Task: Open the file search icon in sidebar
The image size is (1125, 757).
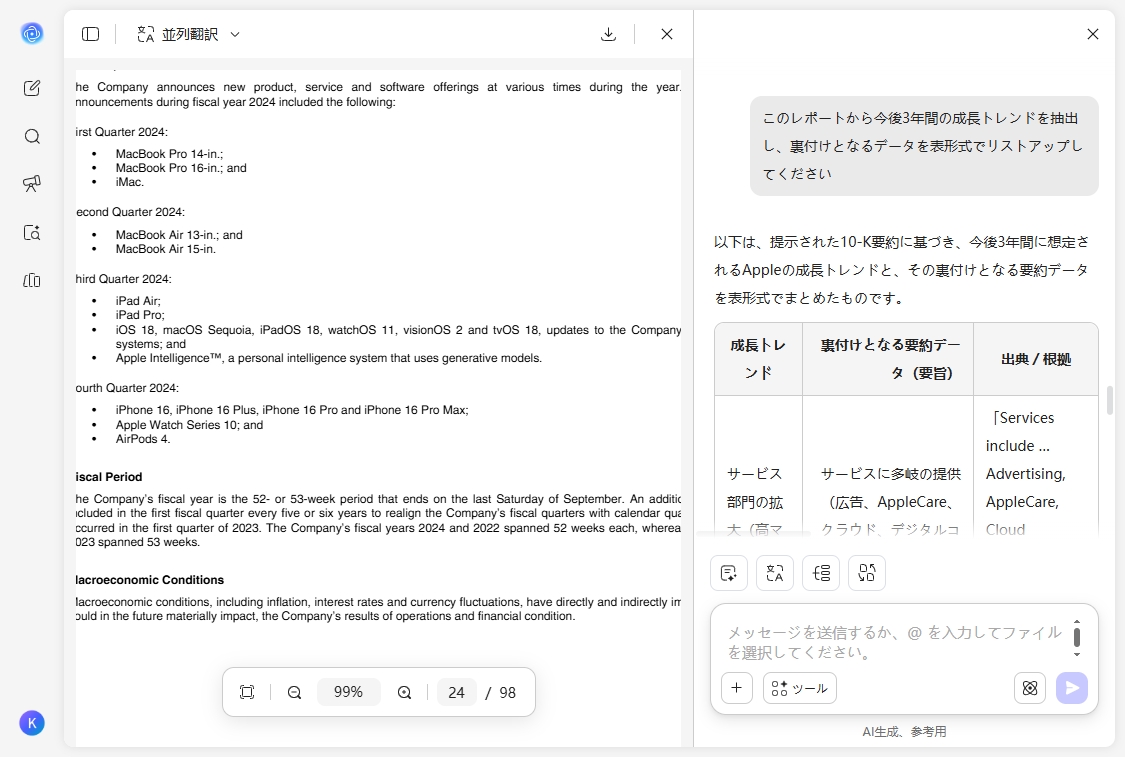Action: tap(32, 232)
